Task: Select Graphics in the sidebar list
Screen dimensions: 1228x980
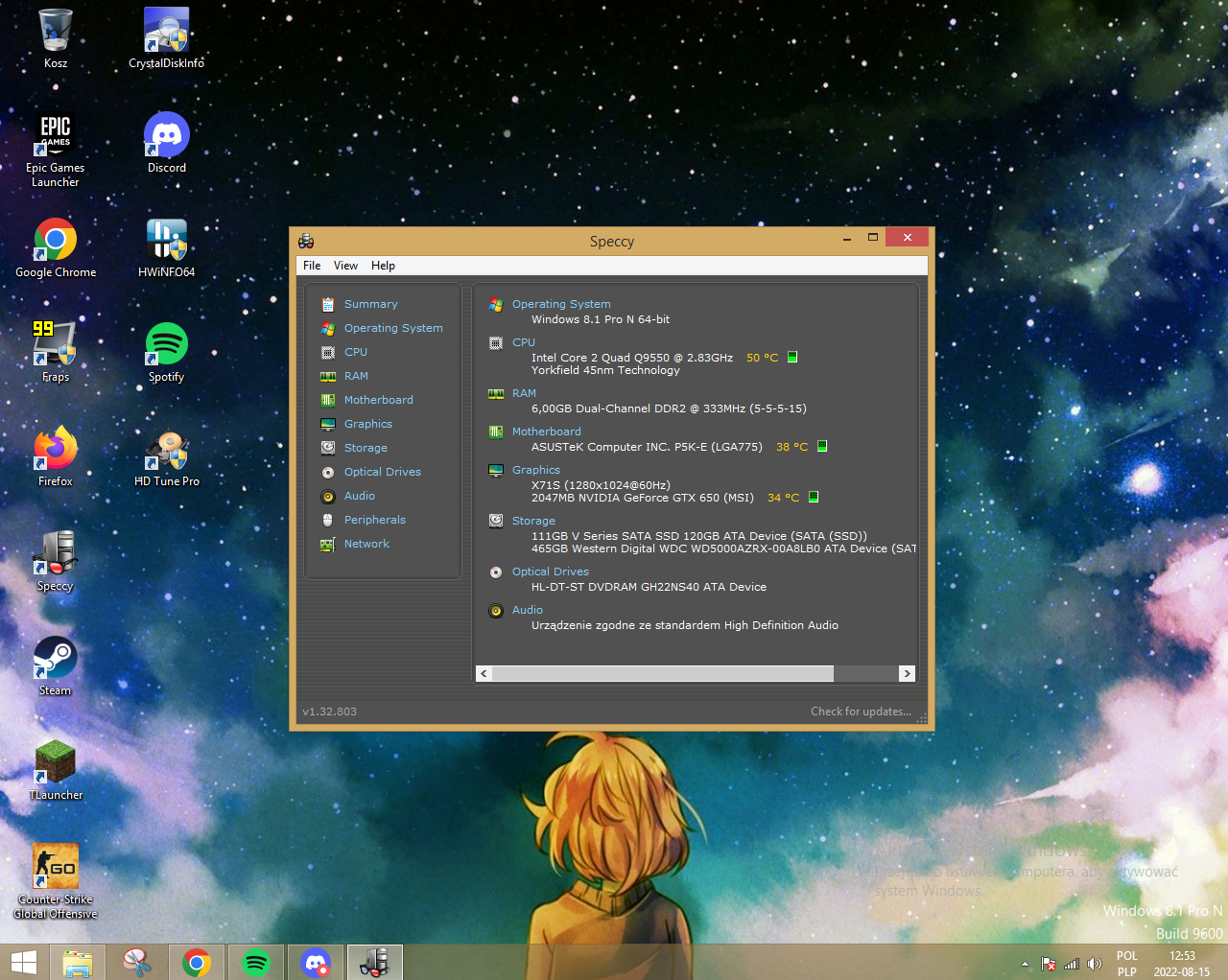Action: coord(368,424)
